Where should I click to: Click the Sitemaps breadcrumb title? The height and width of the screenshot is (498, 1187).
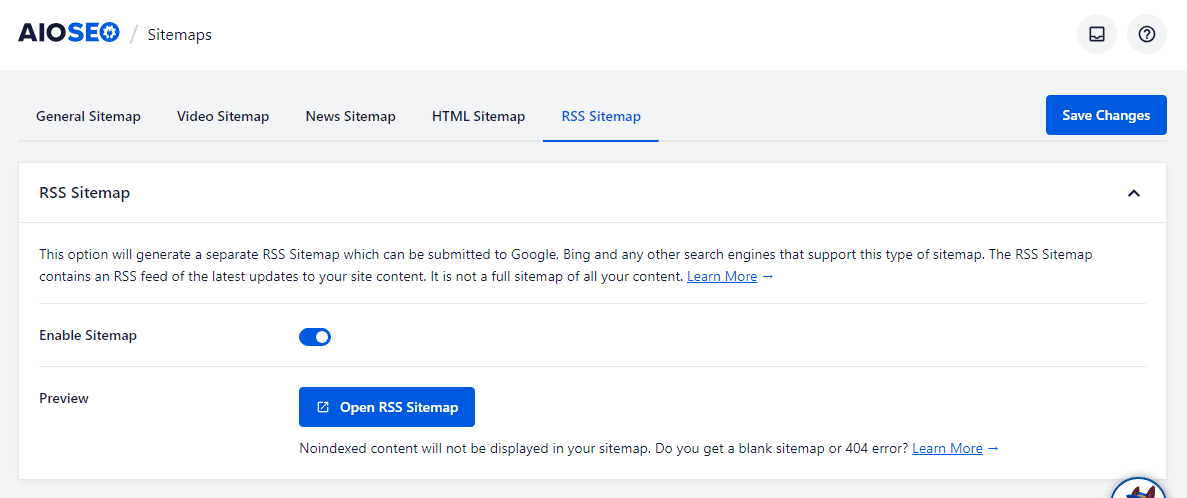click(x=179, y=34)
